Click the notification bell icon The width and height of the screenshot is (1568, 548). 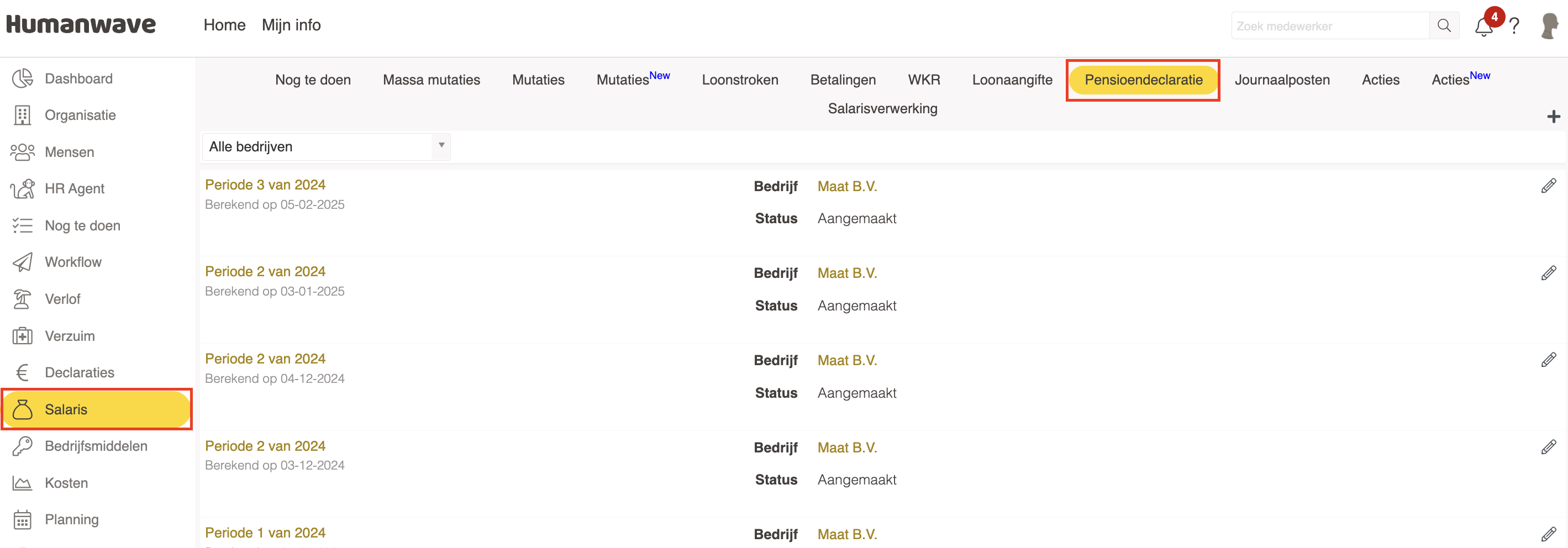1483,27
